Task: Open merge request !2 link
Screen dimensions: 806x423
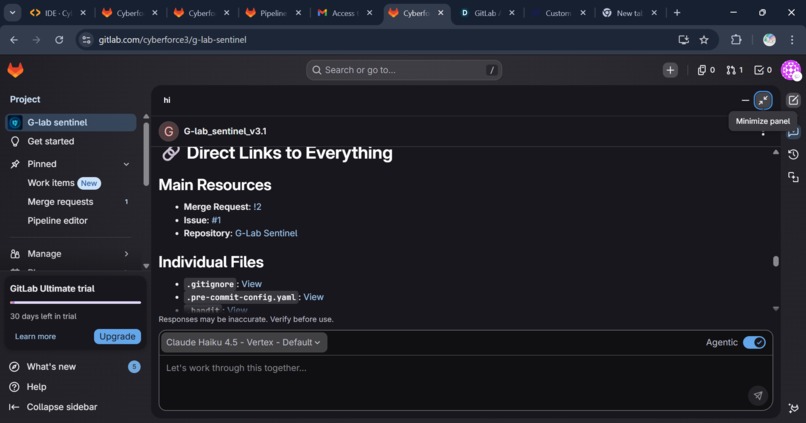Action: click(x=258, y=207)
